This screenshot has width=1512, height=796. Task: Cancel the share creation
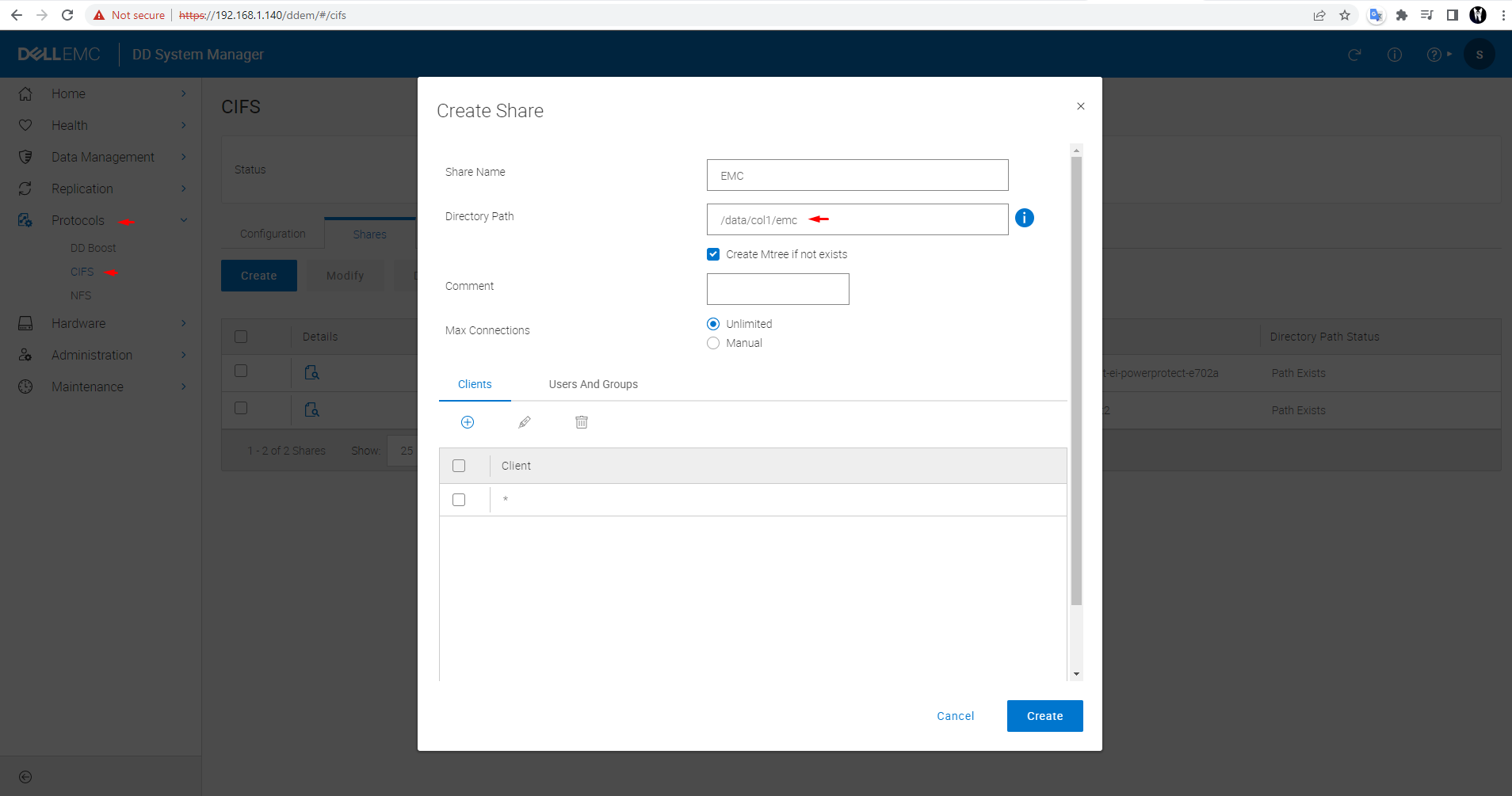click(x=955, y=716)
